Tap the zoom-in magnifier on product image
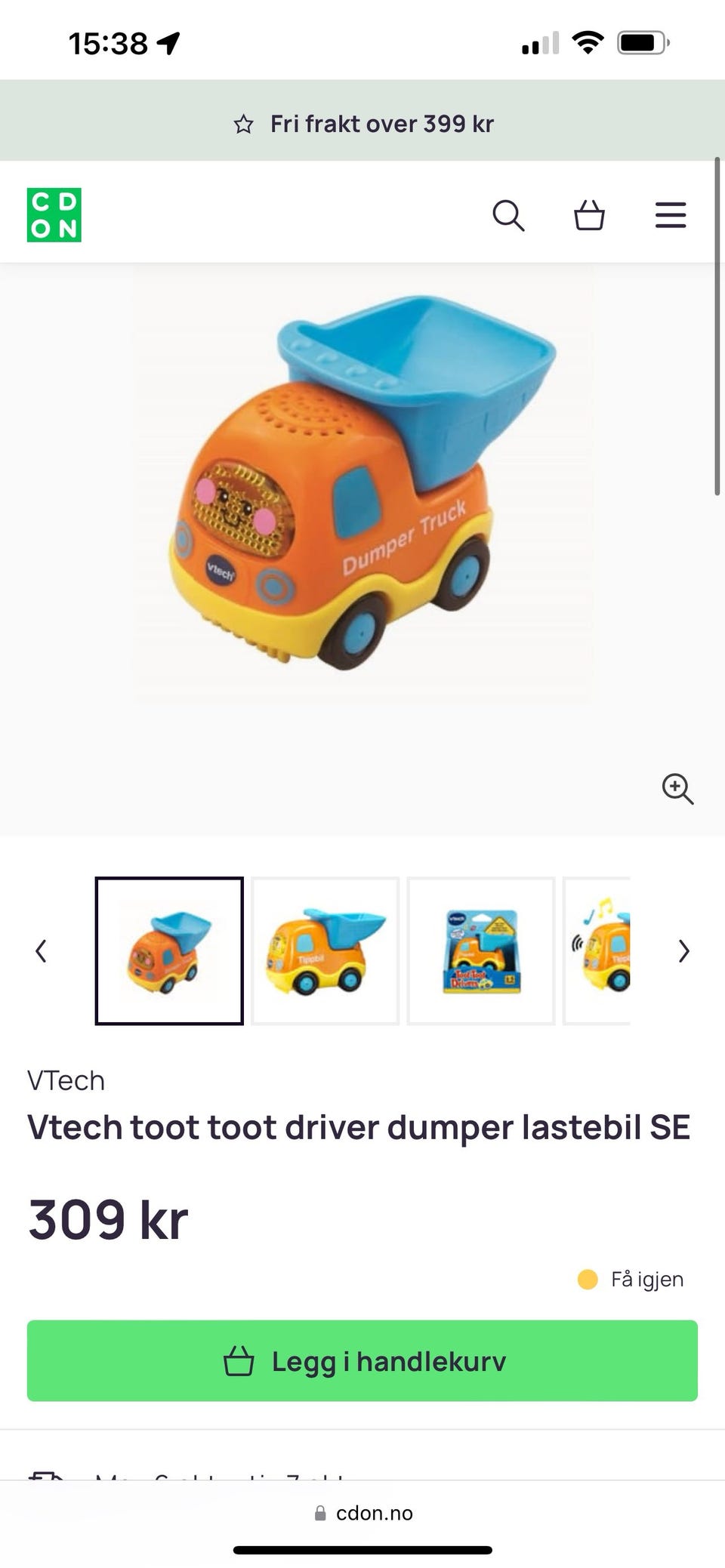The width and height of the screenshot is (725, 1568). [x=677, y=789]
